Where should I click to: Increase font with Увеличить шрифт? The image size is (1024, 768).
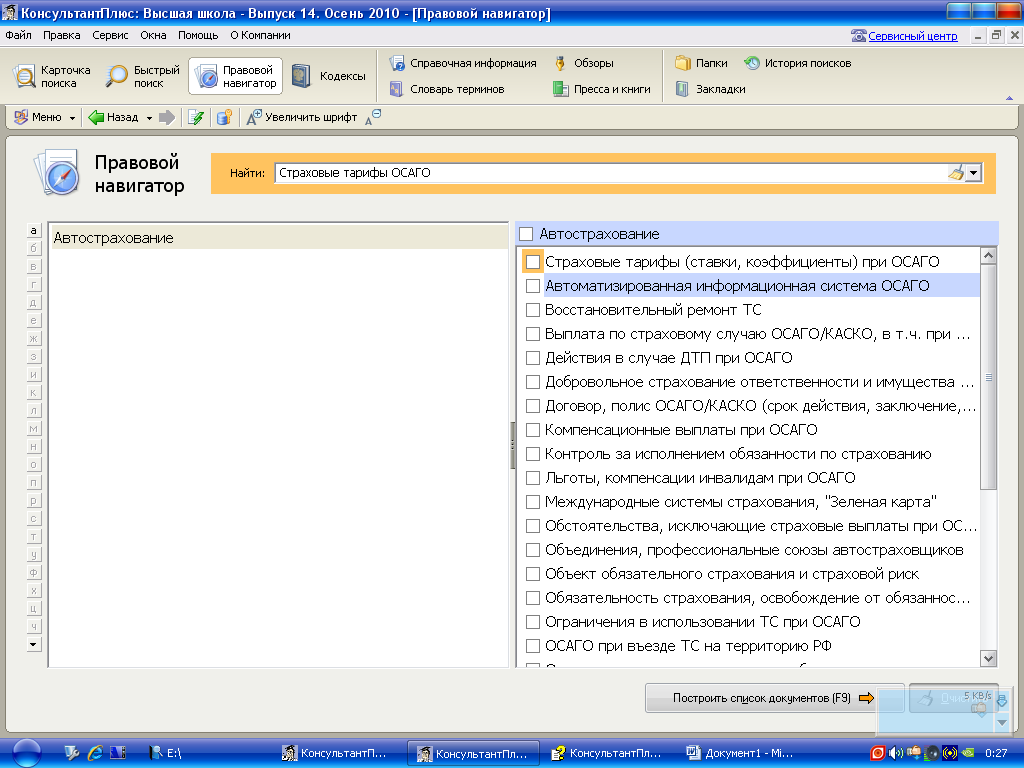[x=302, y=118]
